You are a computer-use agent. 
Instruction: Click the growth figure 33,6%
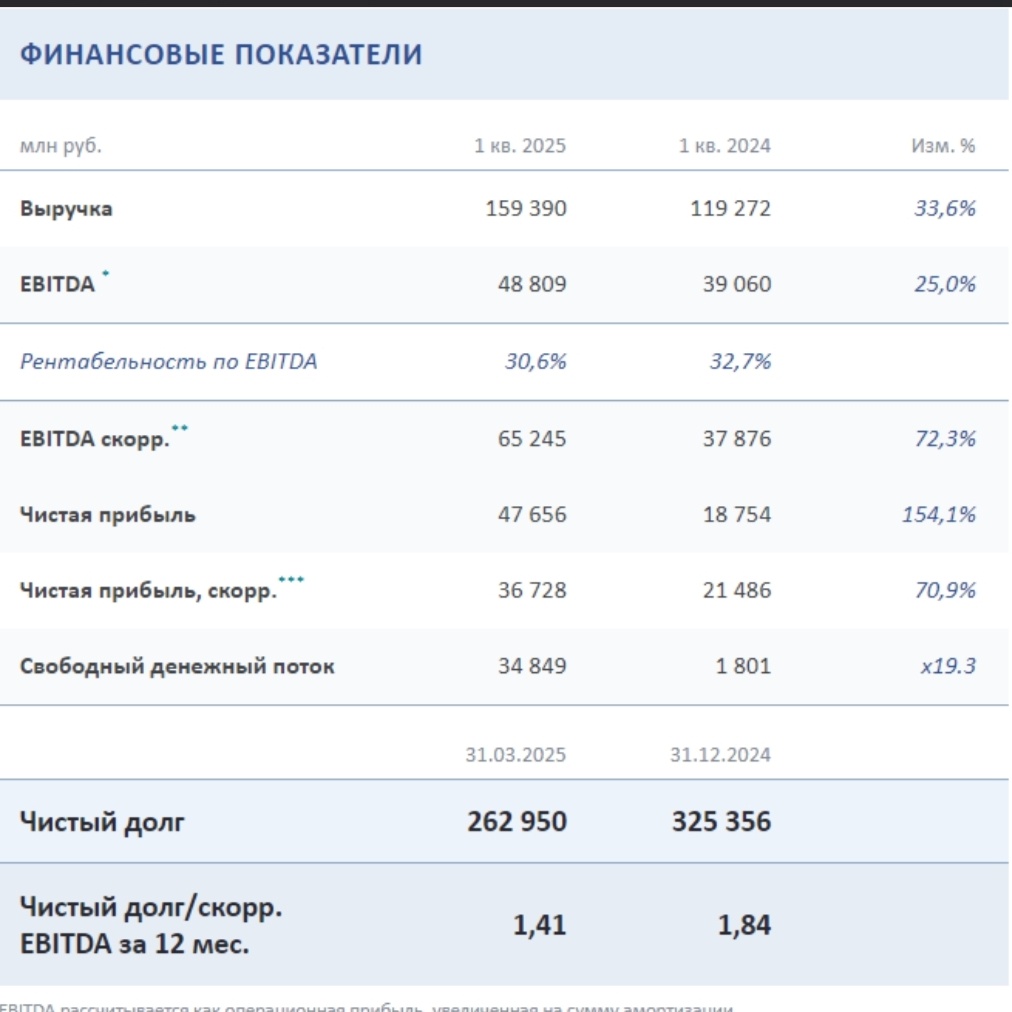[951, 209]
